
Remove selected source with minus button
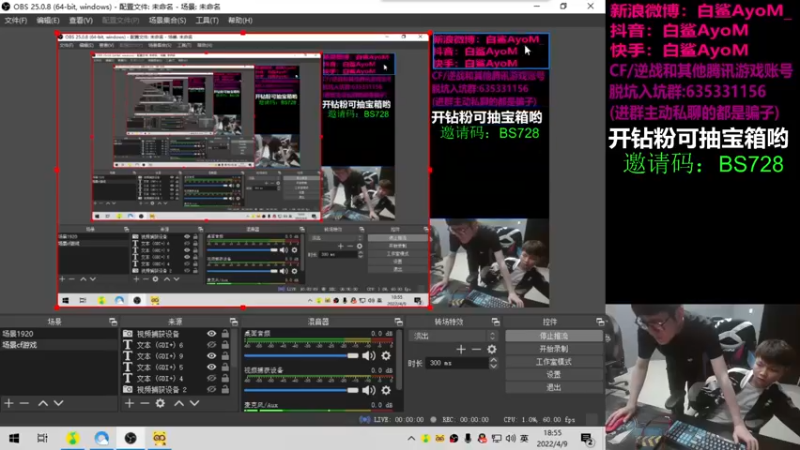click(144, 403)
